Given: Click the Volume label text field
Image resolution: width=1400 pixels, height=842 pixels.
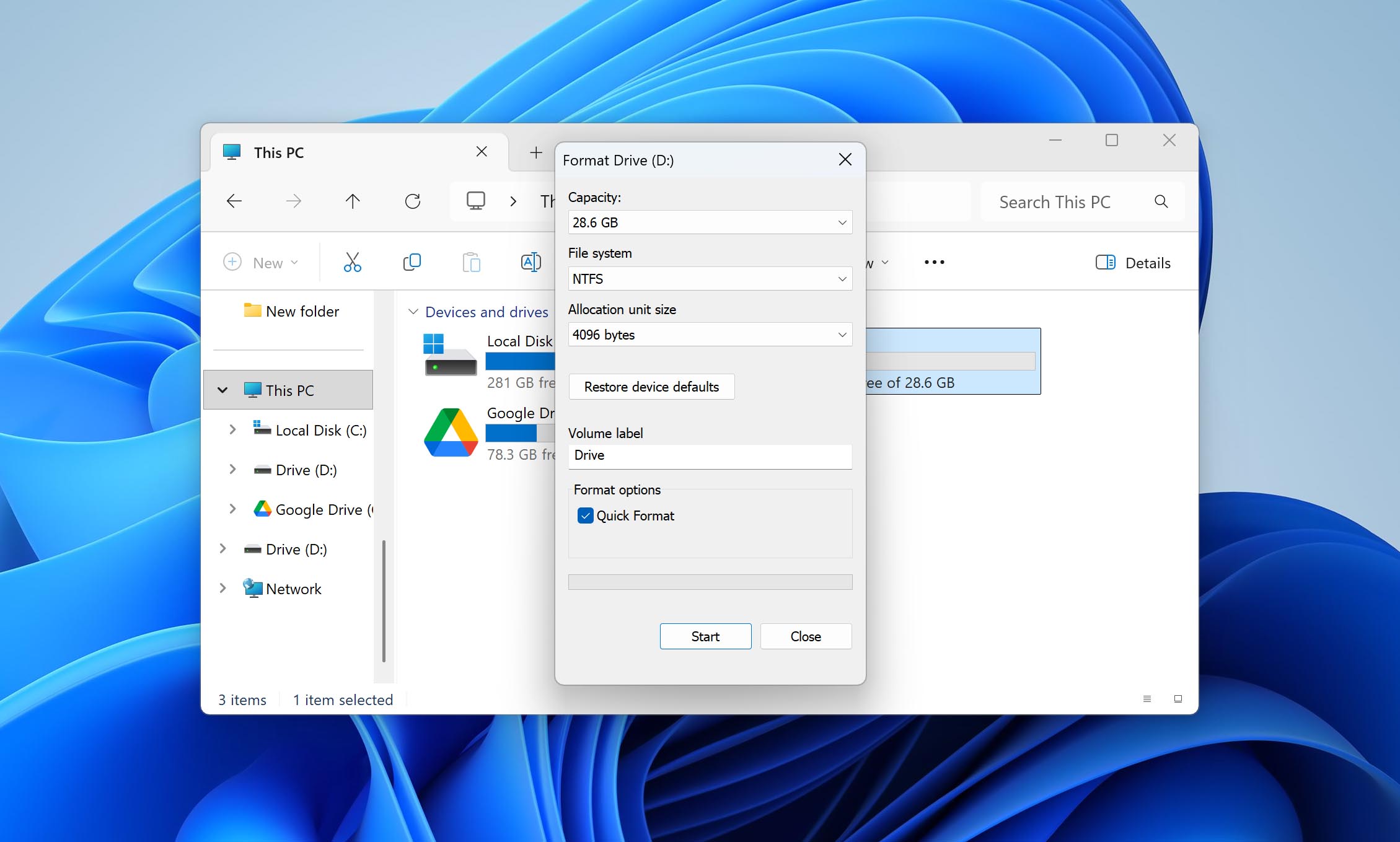Looking at the screenshot, I should 710,457.
